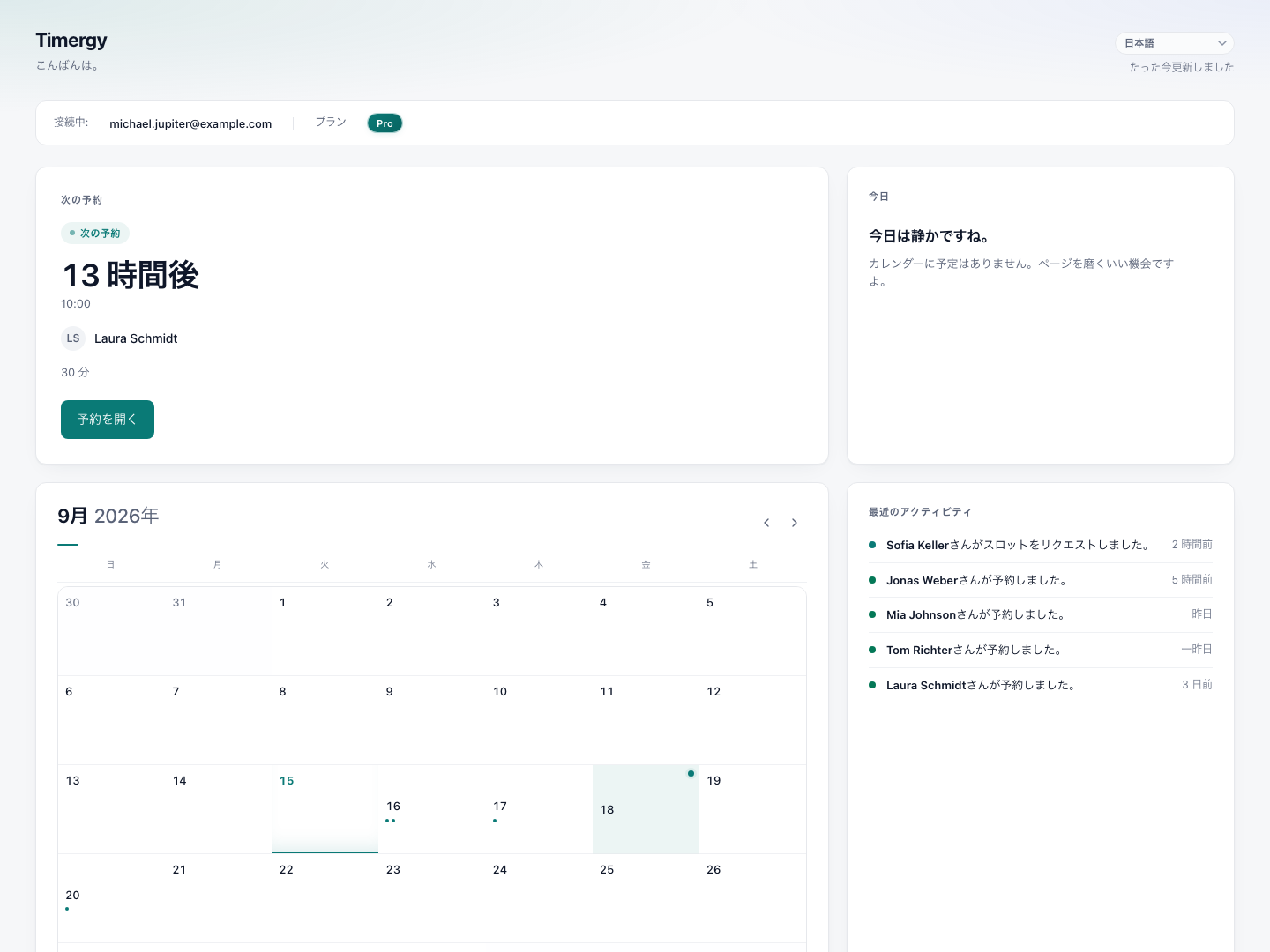
Task: Click the 次の予約 status pill
Action: click(x=95, y=234)
